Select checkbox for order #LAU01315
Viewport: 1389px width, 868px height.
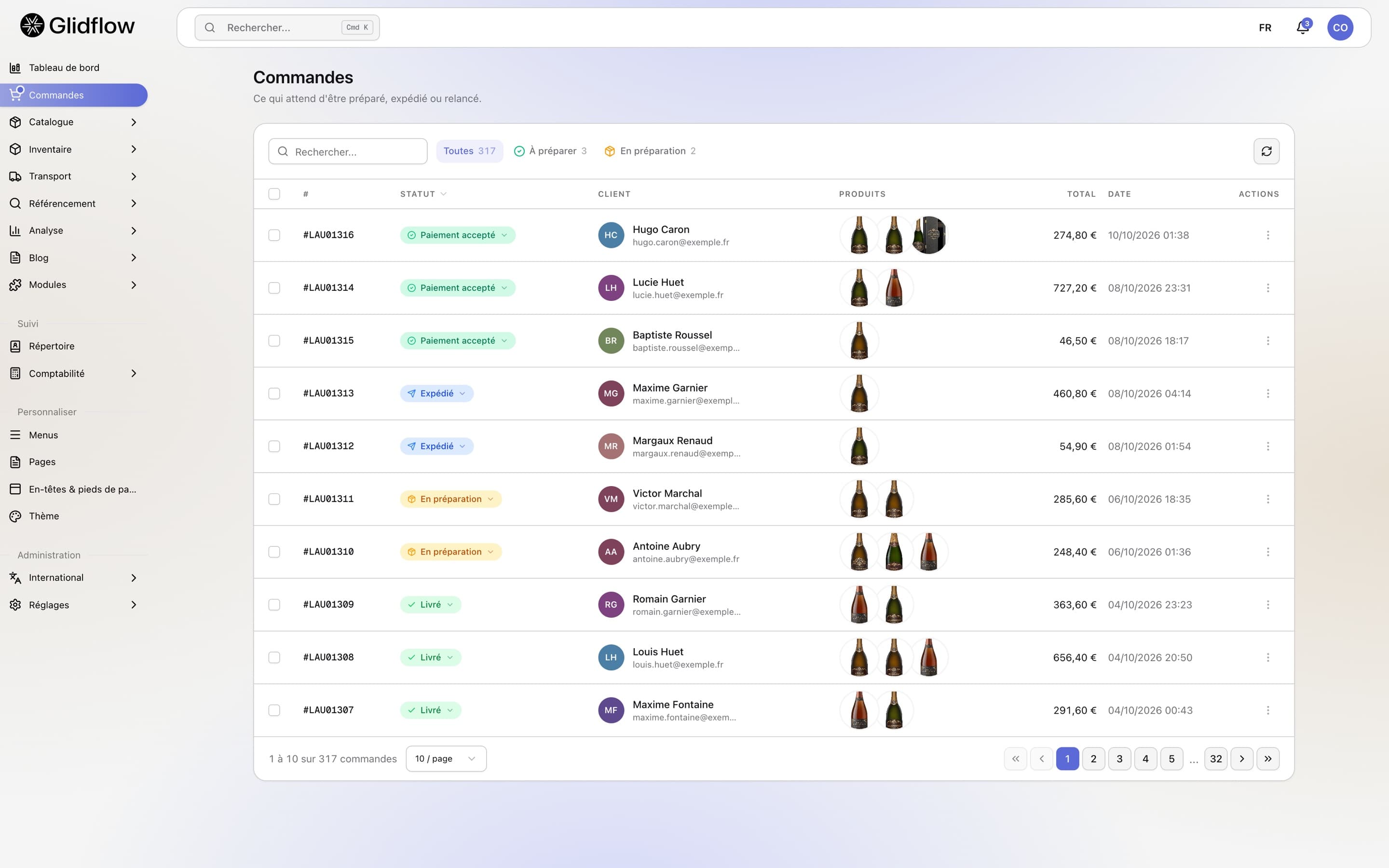[274, 340]
